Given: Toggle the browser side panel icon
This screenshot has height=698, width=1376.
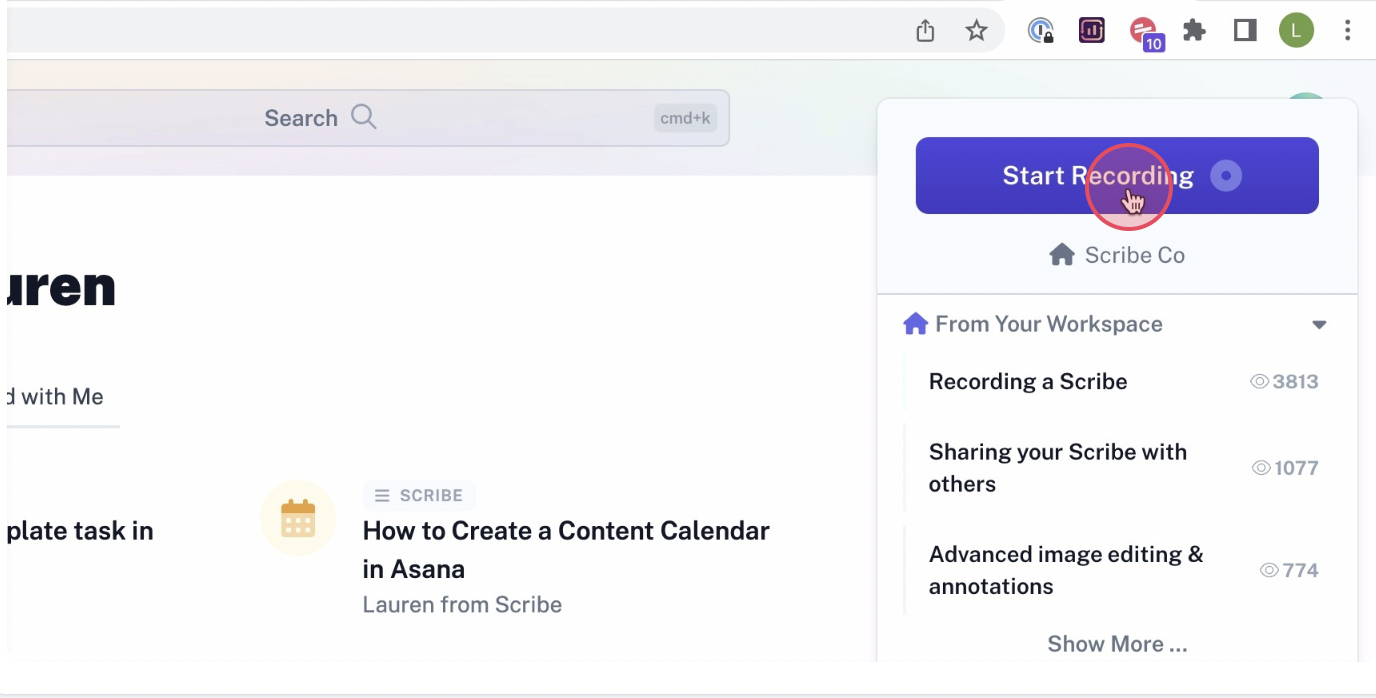Looking at the screenshot, I should [1245, 31].
